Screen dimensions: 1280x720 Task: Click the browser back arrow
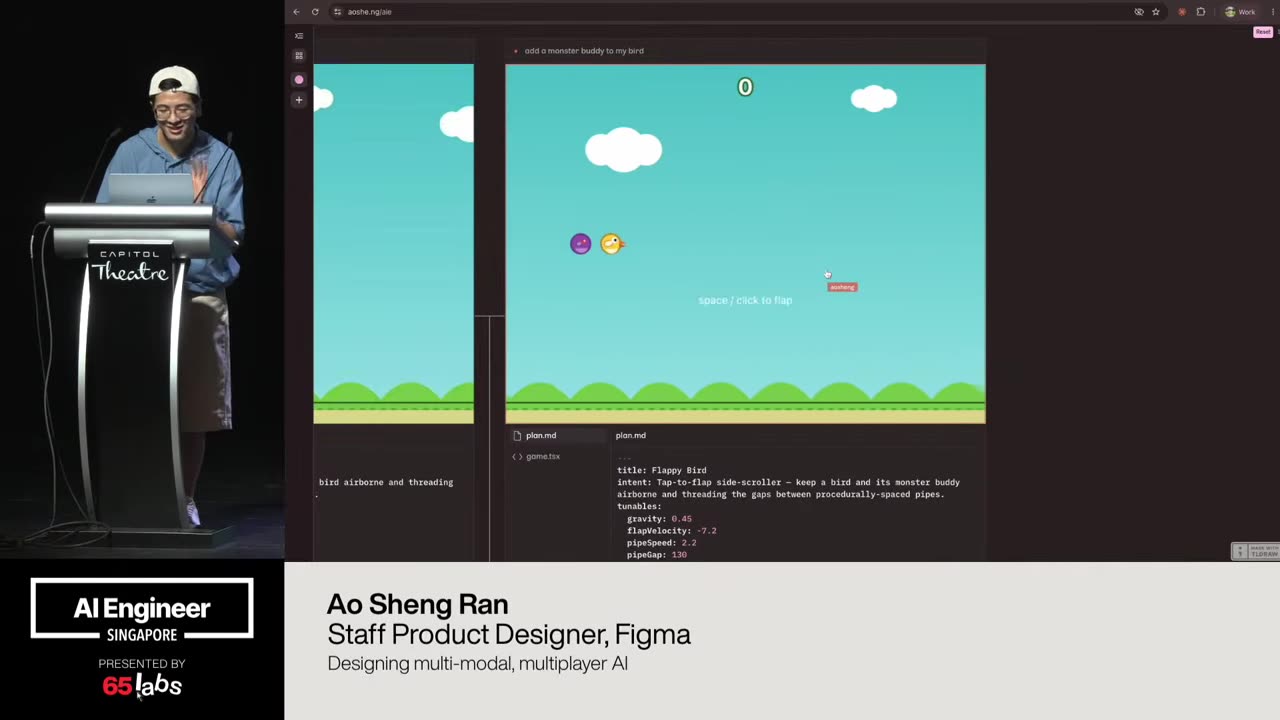tap(296, 12)
